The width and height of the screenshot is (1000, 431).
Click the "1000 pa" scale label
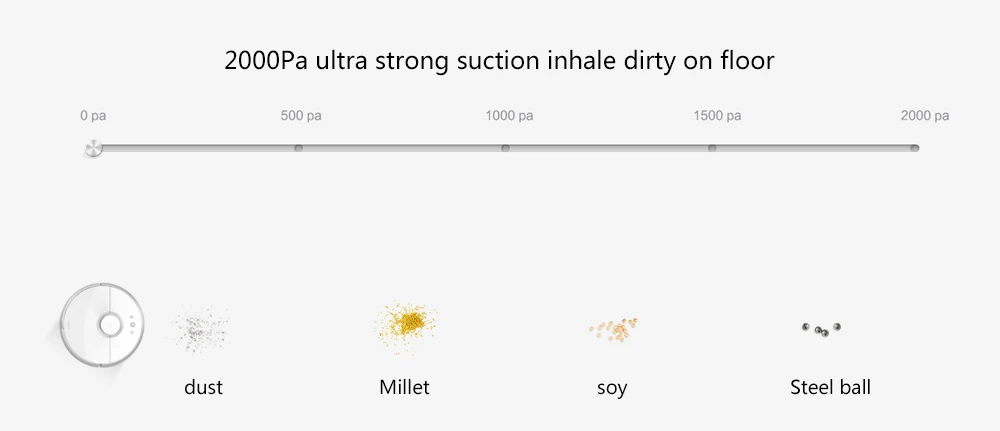(x=509, y=116)
